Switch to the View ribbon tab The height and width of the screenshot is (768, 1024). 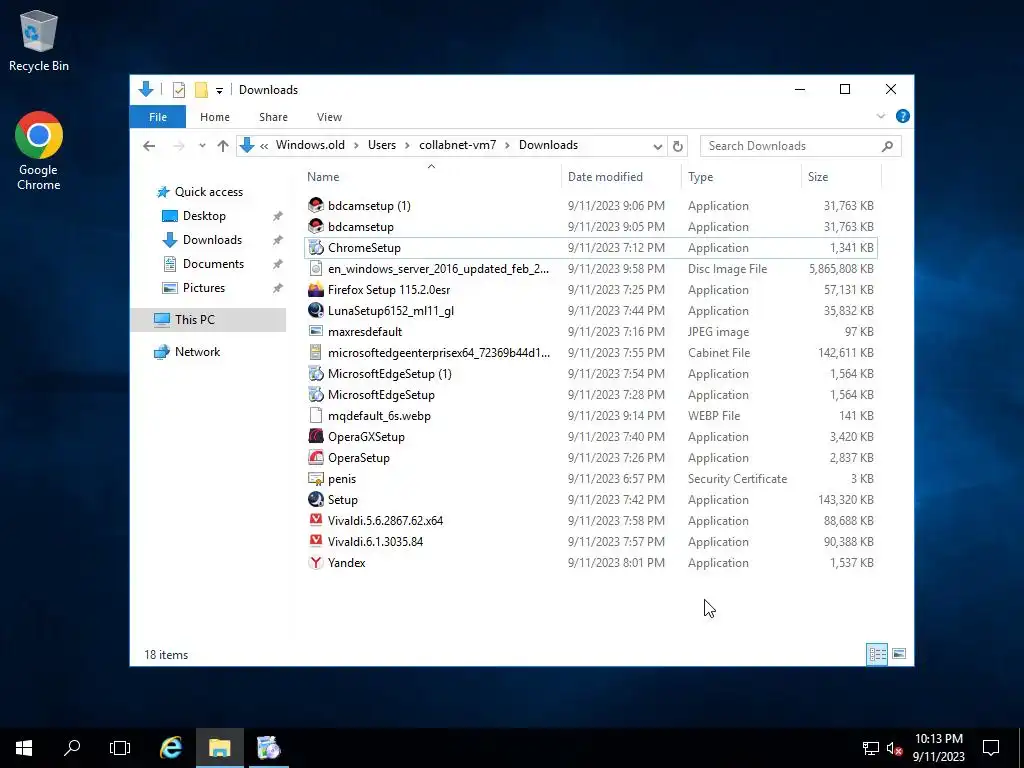pos(329,117)
